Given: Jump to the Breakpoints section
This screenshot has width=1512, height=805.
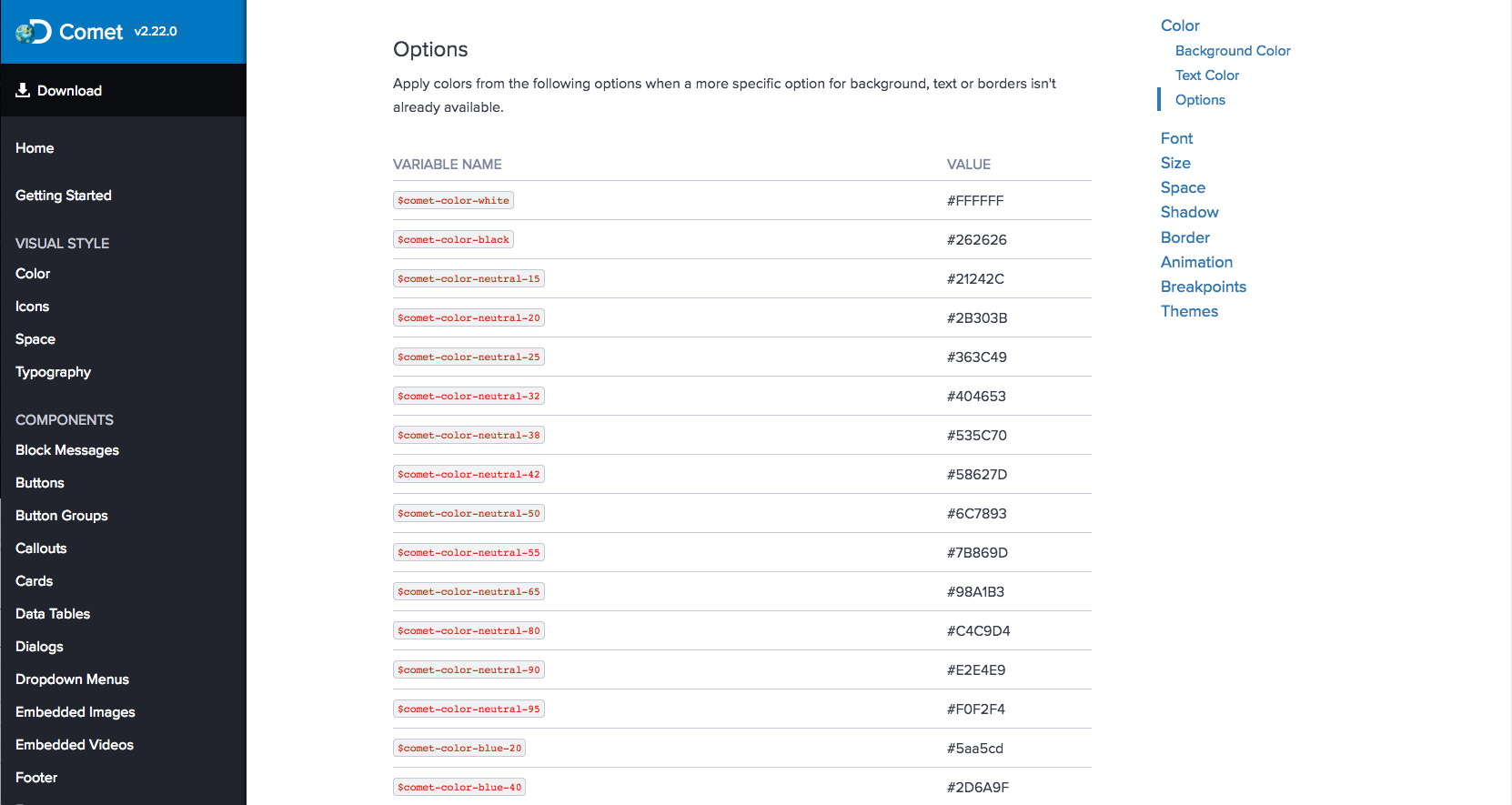Looking at the screenshot, I should [1204, 287].
